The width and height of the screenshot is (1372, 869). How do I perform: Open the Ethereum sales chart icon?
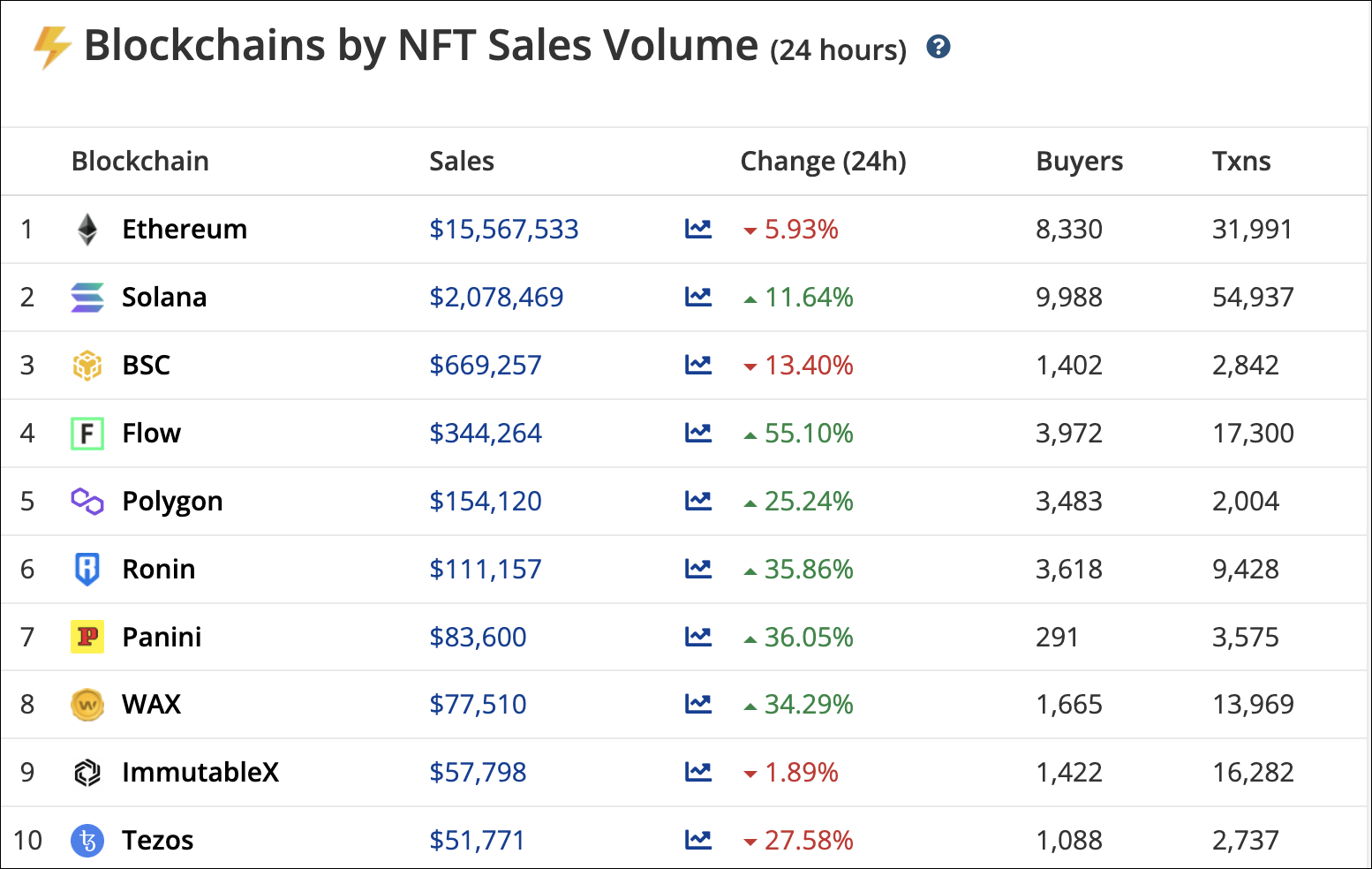tap(698, 229)
